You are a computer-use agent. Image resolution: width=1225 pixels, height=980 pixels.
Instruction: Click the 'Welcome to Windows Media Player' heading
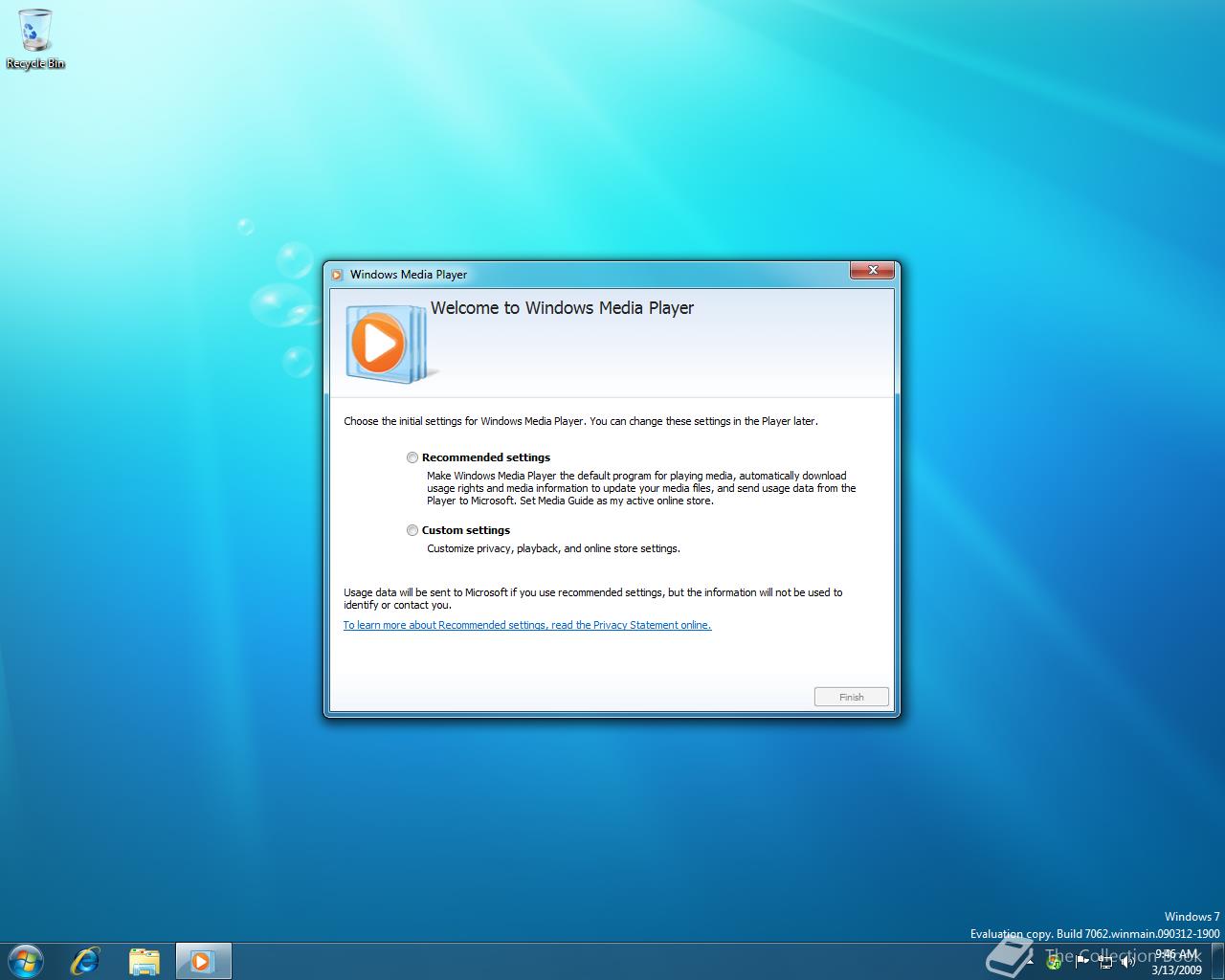[562, 308]
